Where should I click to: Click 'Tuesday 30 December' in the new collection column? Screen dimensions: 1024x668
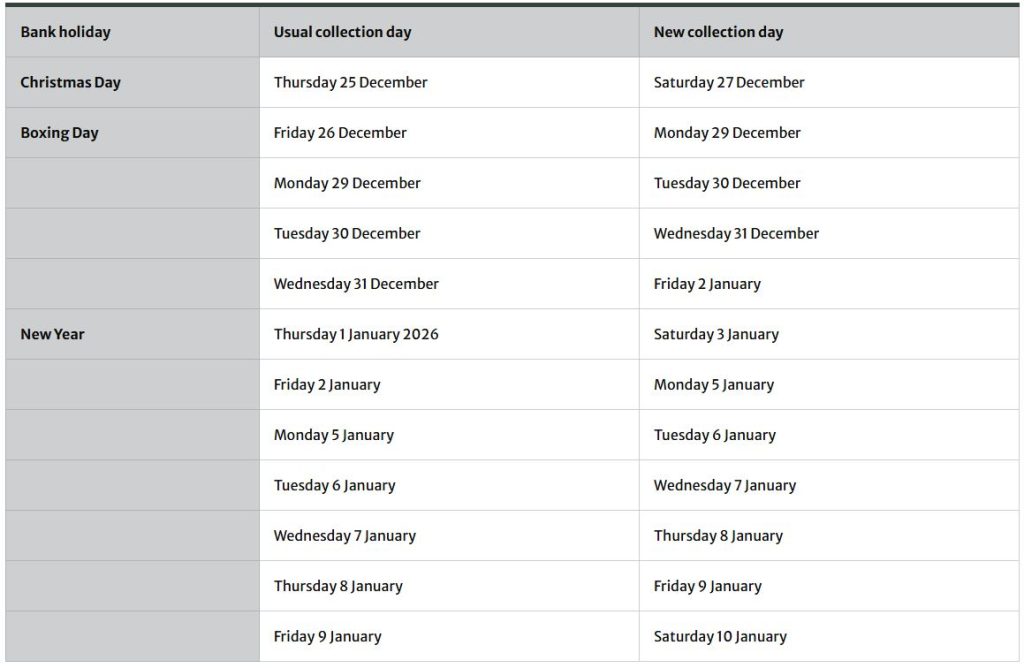[727, 183]
